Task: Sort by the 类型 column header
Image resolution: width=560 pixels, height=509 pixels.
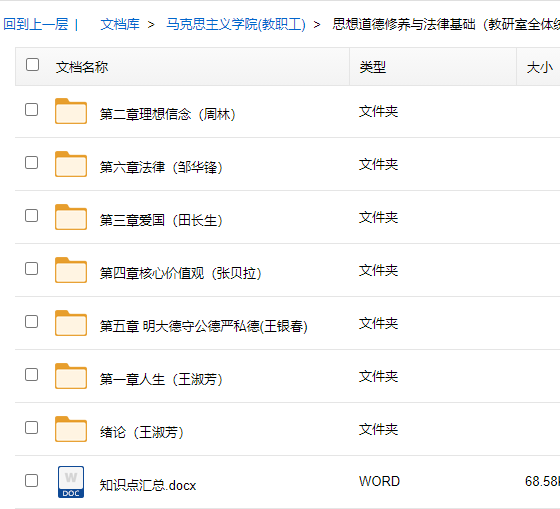Action: [x=372, y=67]
